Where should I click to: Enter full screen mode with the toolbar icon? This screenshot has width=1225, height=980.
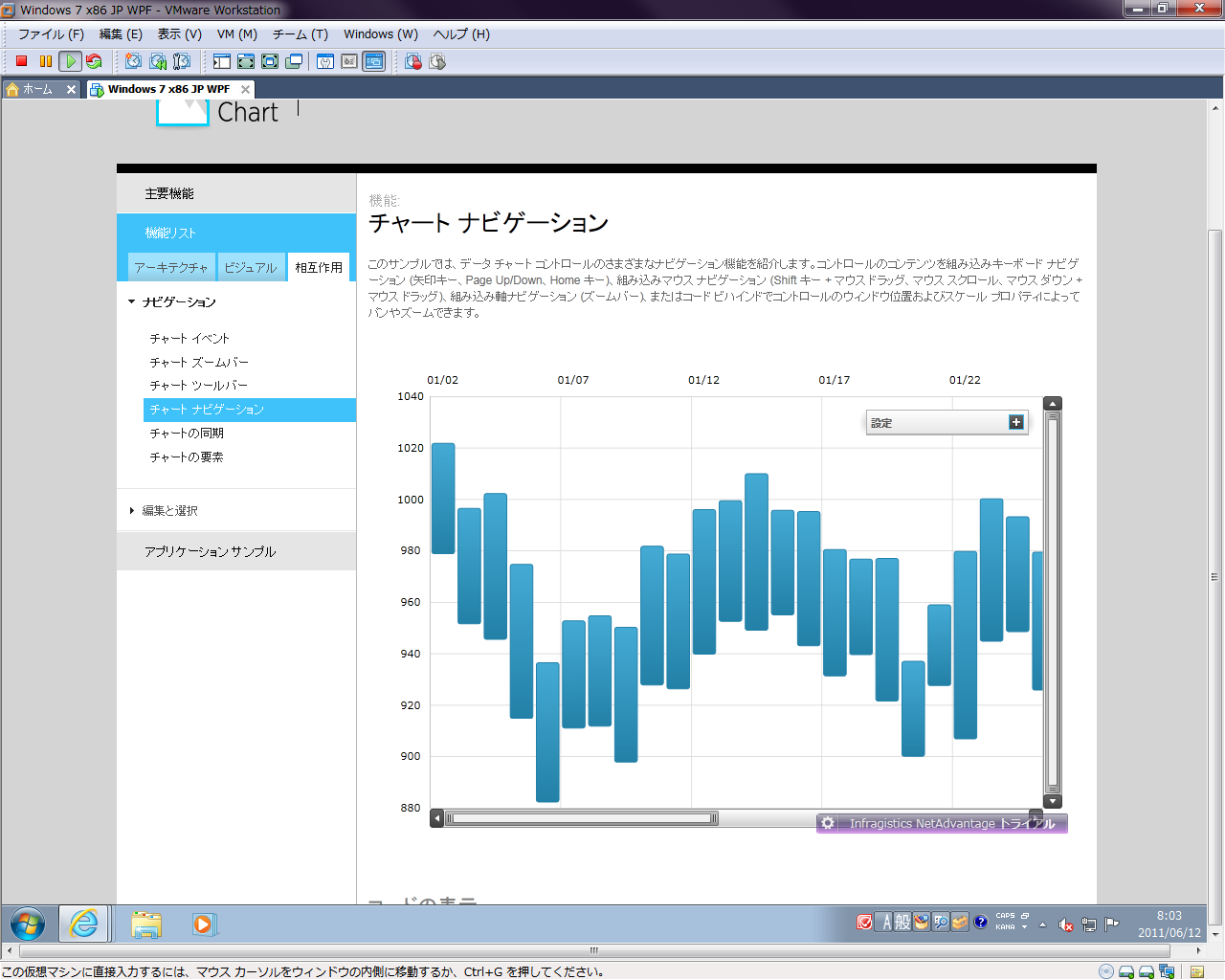coord(246,61)
